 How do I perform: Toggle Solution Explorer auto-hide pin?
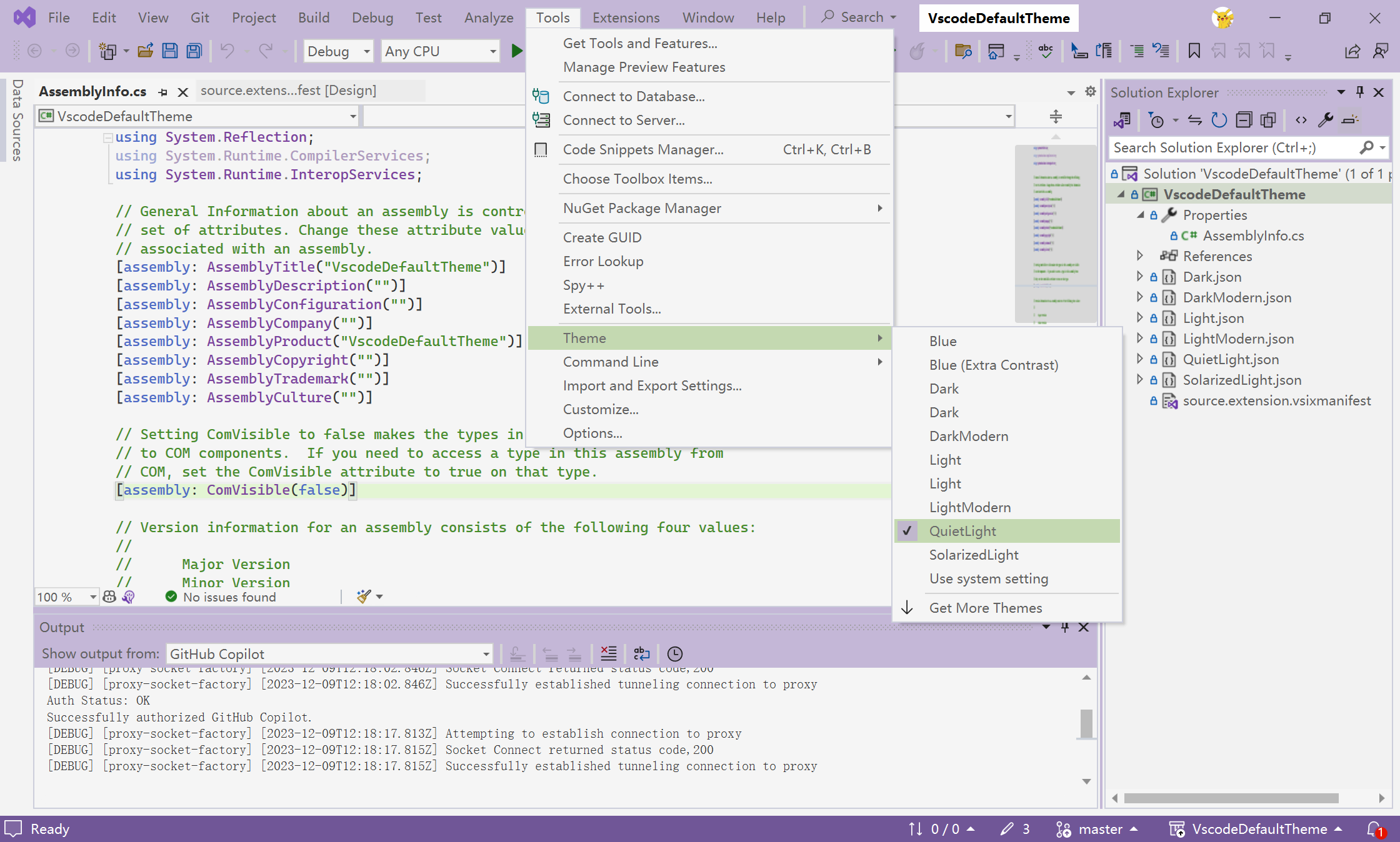click(x=1359, y=92)
